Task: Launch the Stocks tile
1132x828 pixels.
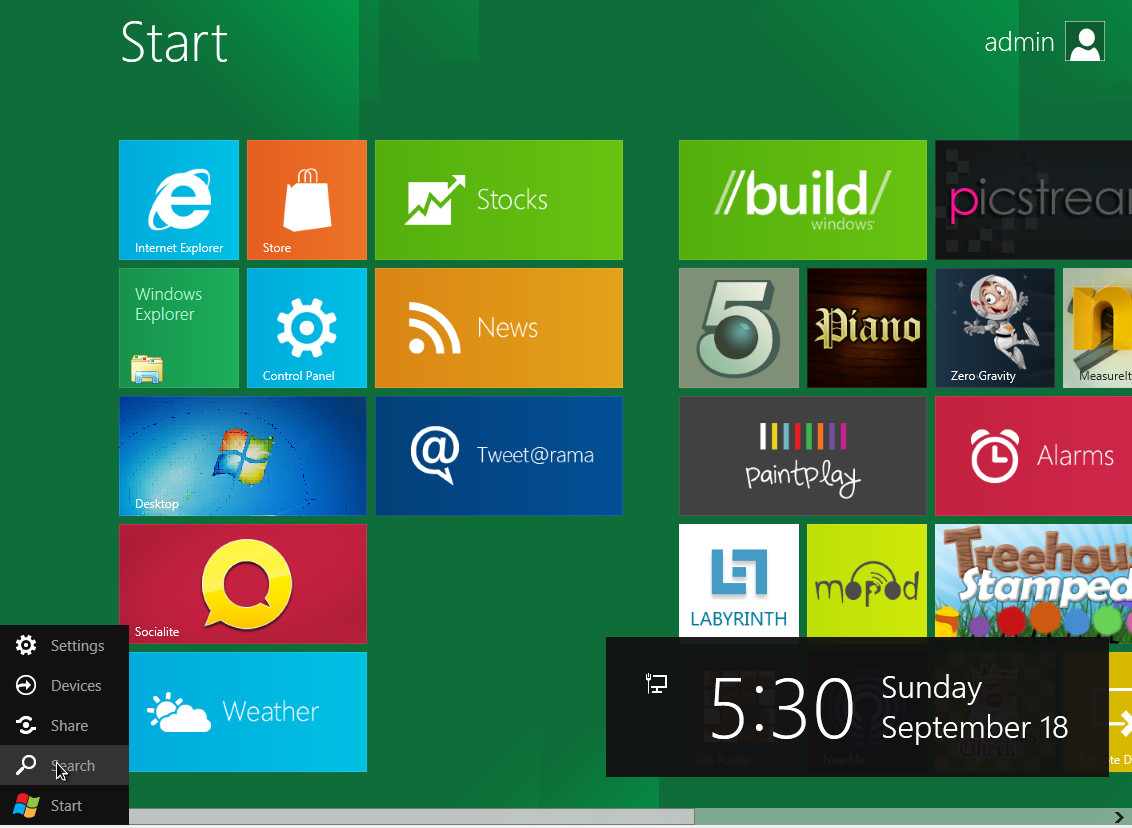Action: [x=499, y=200]
